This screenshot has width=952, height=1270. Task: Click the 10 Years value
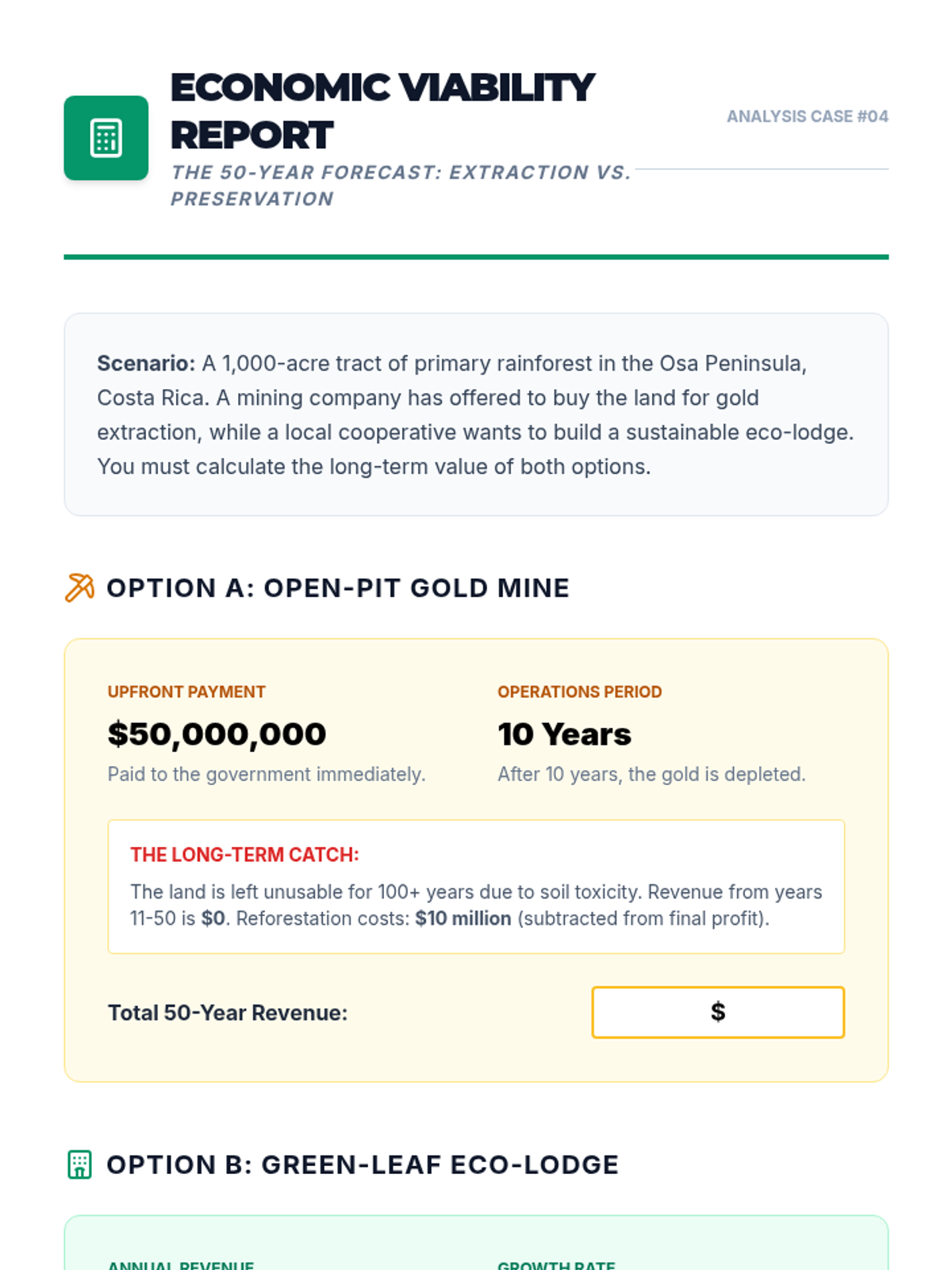[564, 734]
